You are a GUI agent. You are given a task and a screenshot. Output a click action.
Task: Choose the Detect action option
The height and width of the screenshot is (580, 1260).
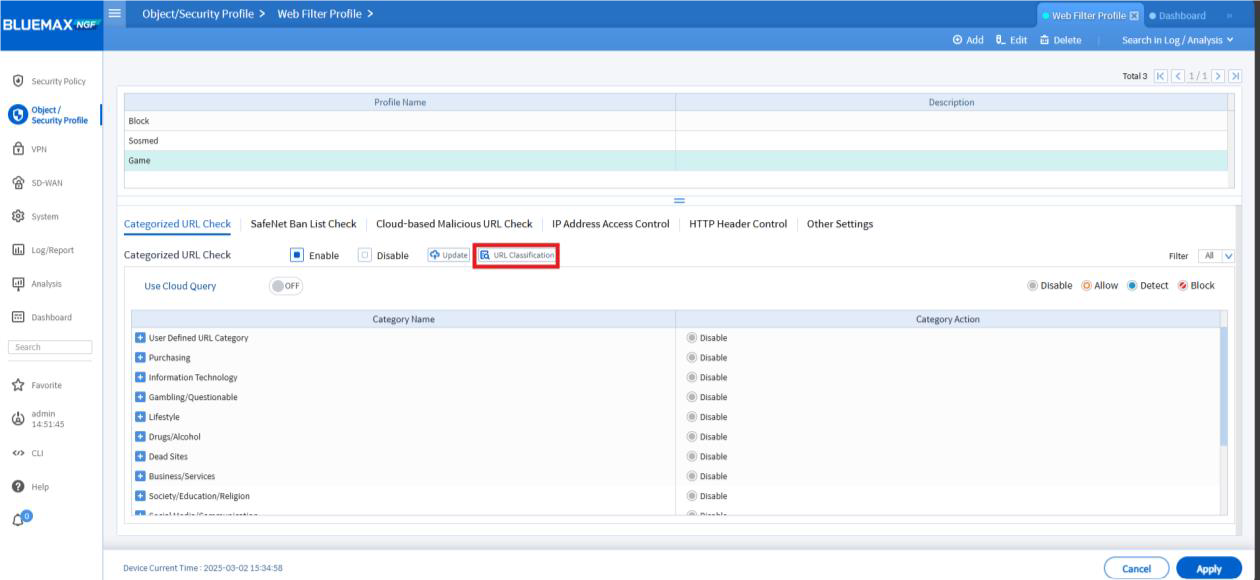click(1148, 286)
